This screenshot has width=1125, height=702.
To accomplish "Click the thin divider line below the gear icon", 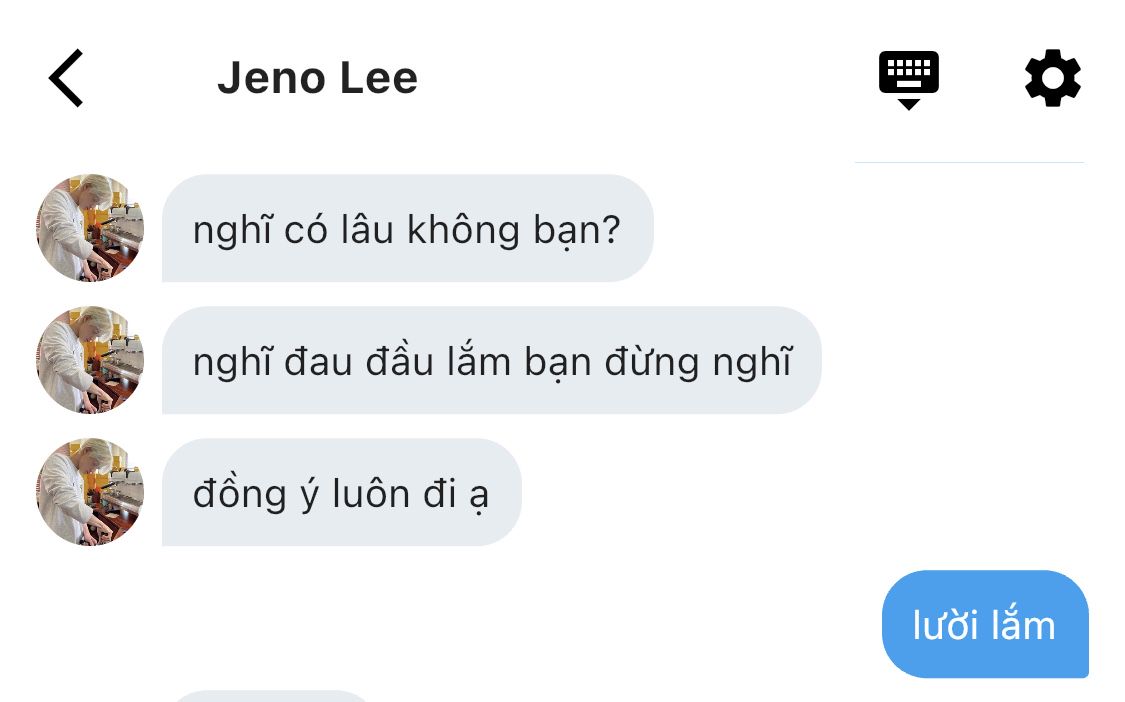I will tap(969, 163).
